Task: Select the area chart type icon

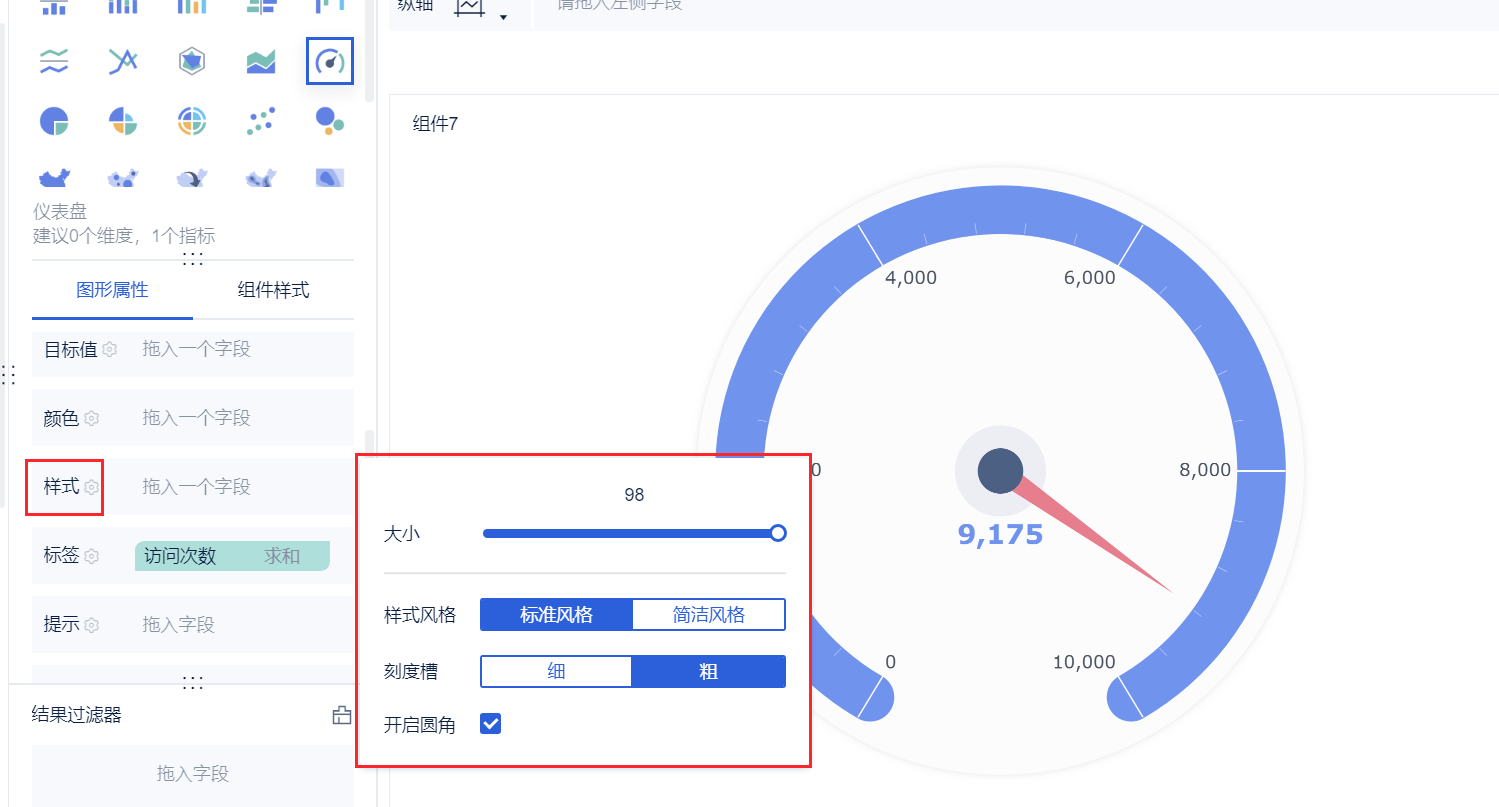Action: [x=260, y=62]
